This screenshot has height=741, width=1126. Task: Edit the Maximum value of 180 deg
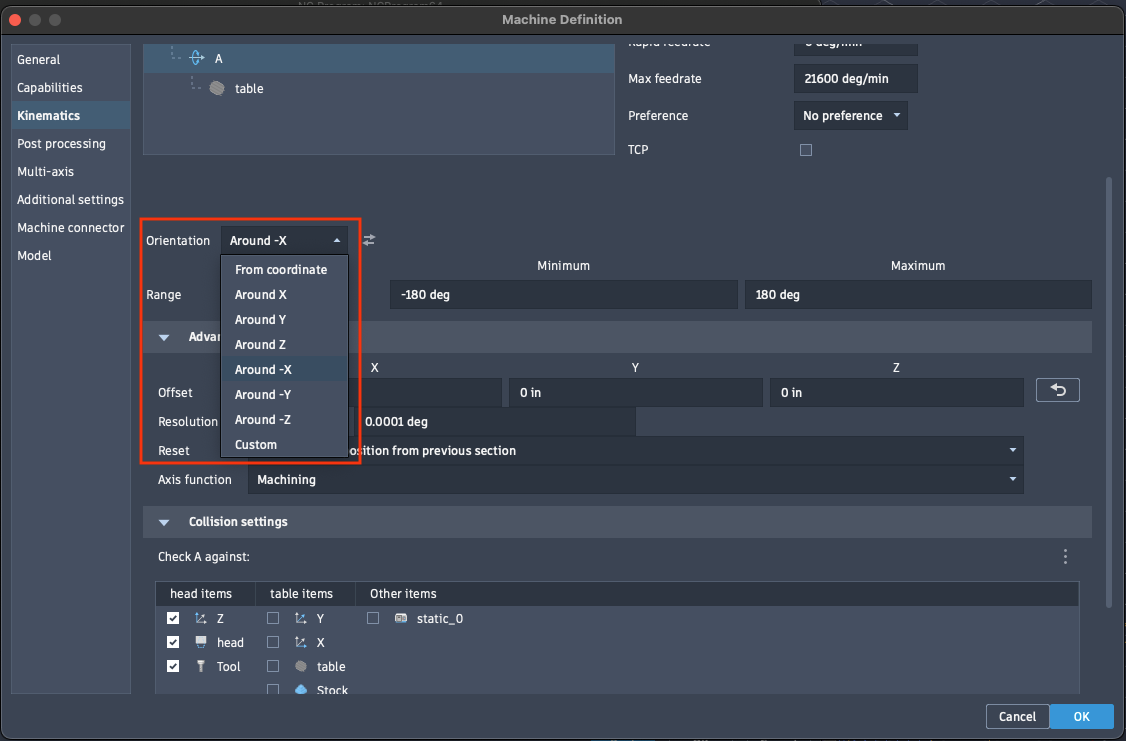pos(918,294)
